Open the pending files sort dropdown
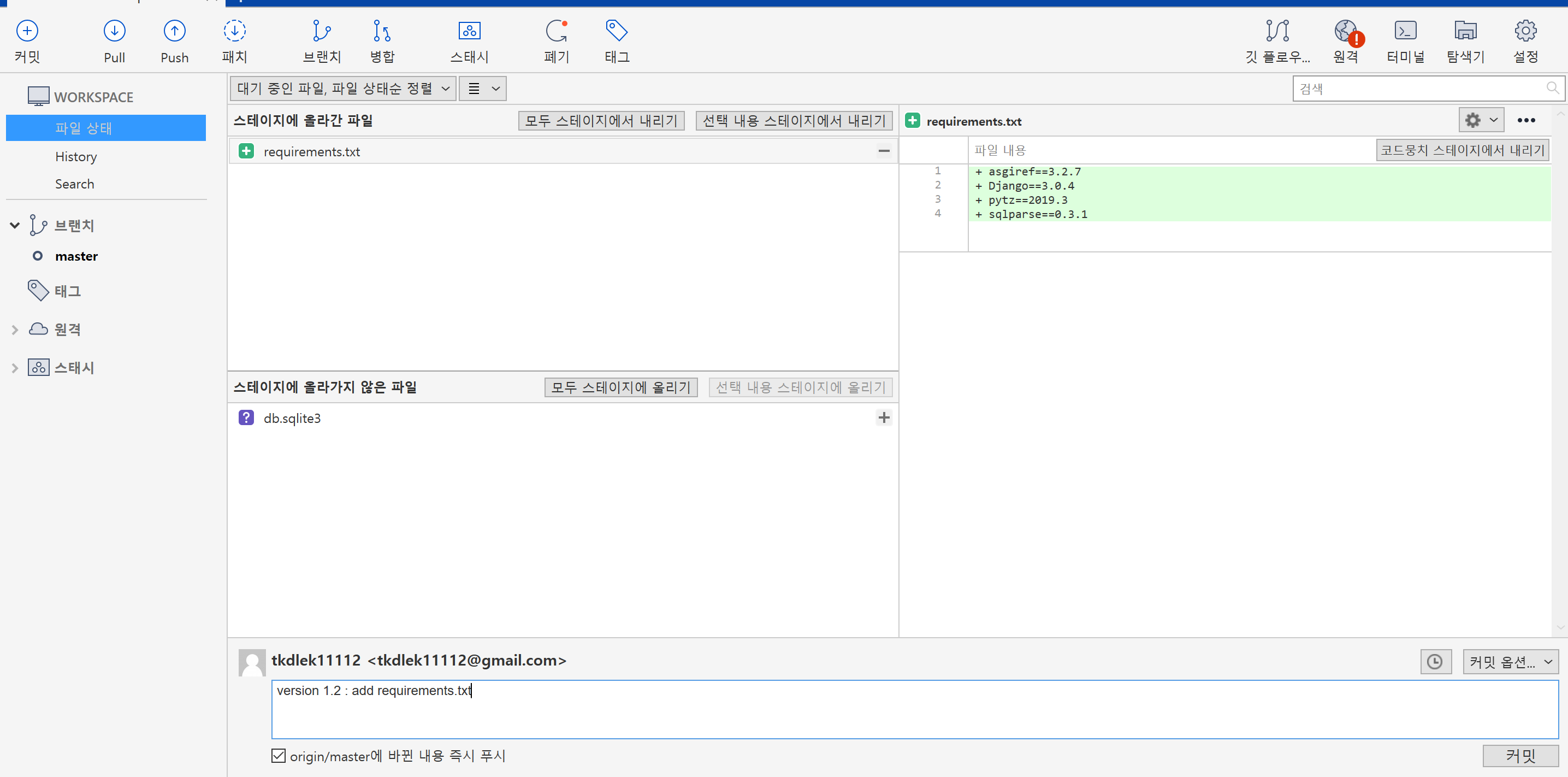The height and width of the screenshot is (777, 1568). click(x=344, y=89)
